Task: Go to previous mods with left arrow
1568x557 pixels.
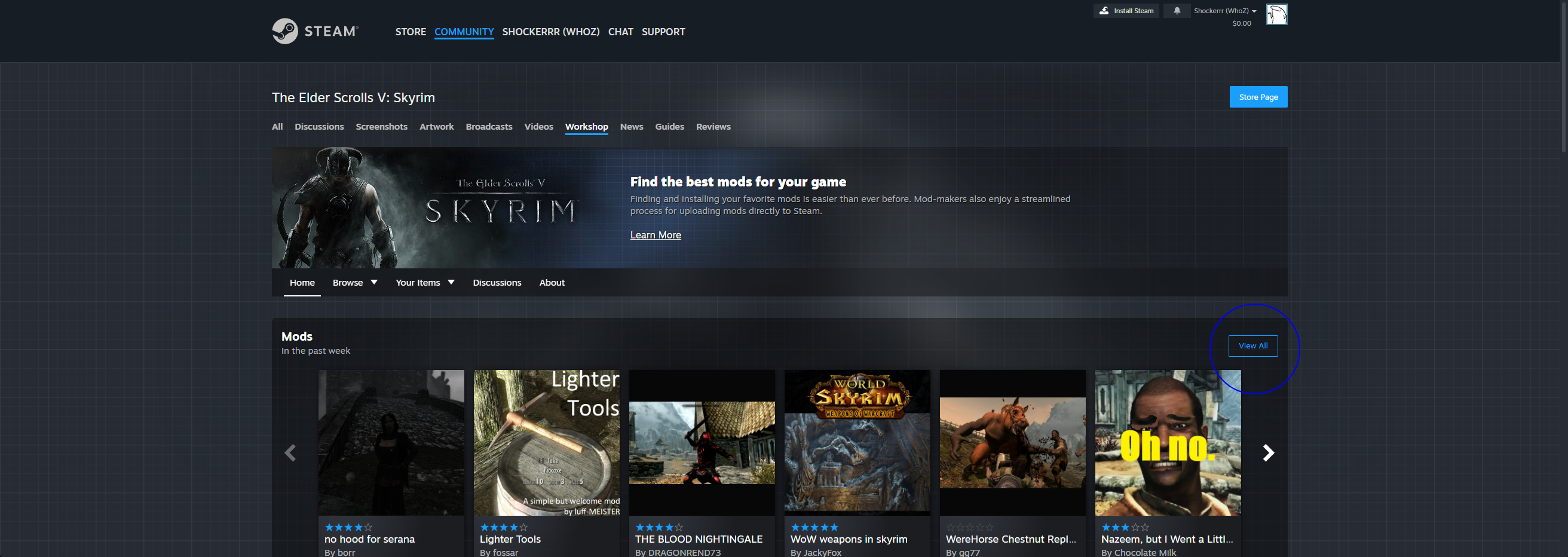Action: pos(290,453)
